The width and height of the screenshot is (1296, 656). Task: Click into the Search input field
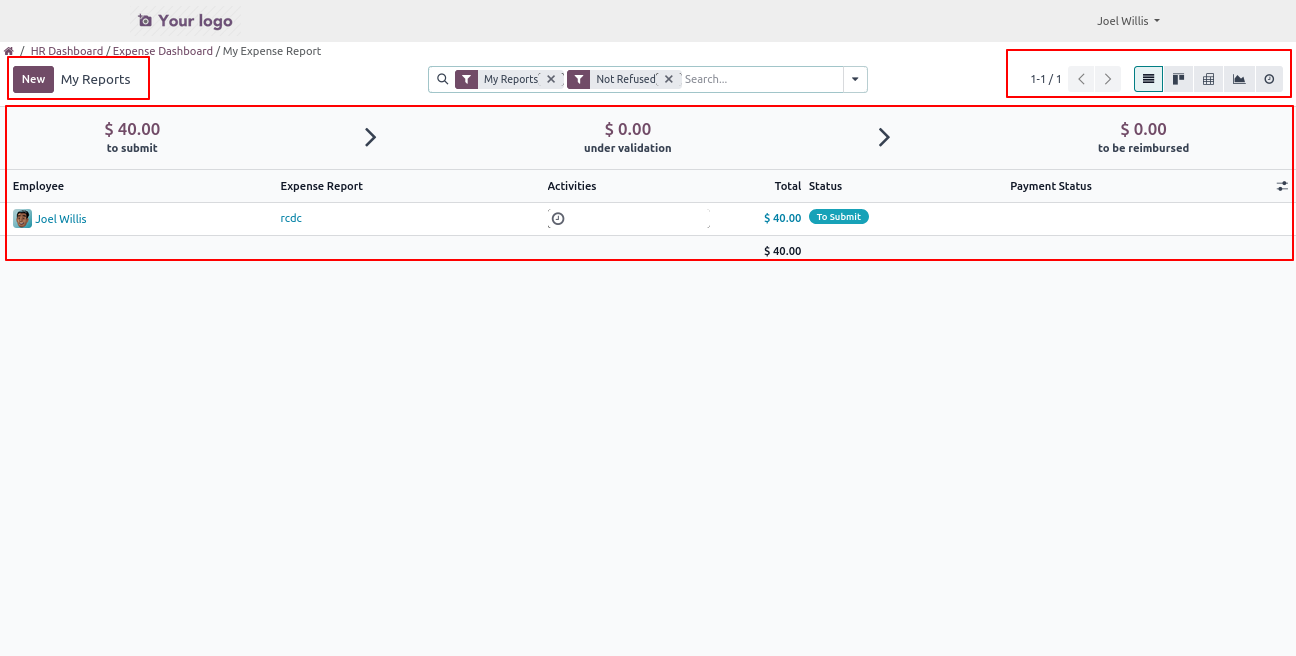tap(760, 79)
